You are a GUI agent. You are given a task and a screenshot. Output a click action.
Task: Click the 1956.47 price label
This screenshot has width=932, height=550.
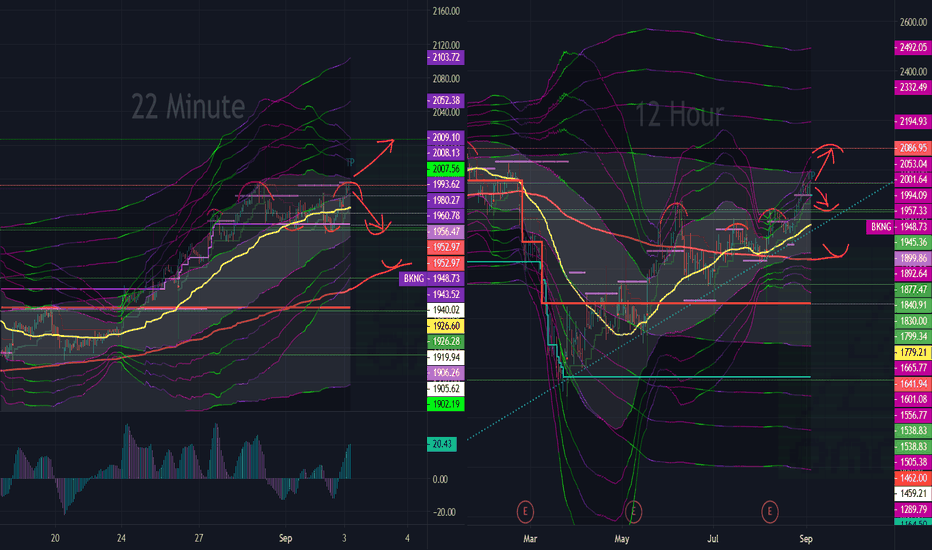[445, 231]
